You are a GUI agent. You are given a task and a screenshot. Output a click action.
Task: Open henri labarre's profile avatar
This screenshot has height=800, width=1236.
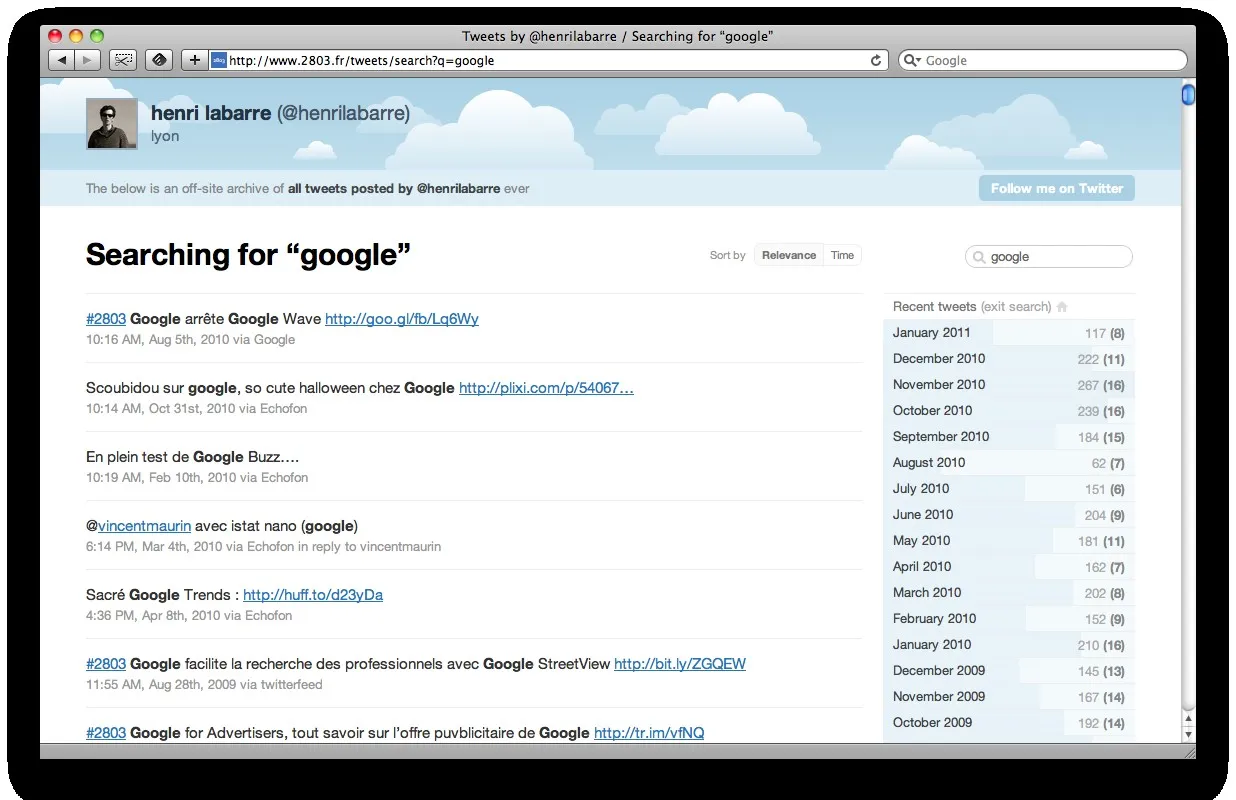(112, 124)
